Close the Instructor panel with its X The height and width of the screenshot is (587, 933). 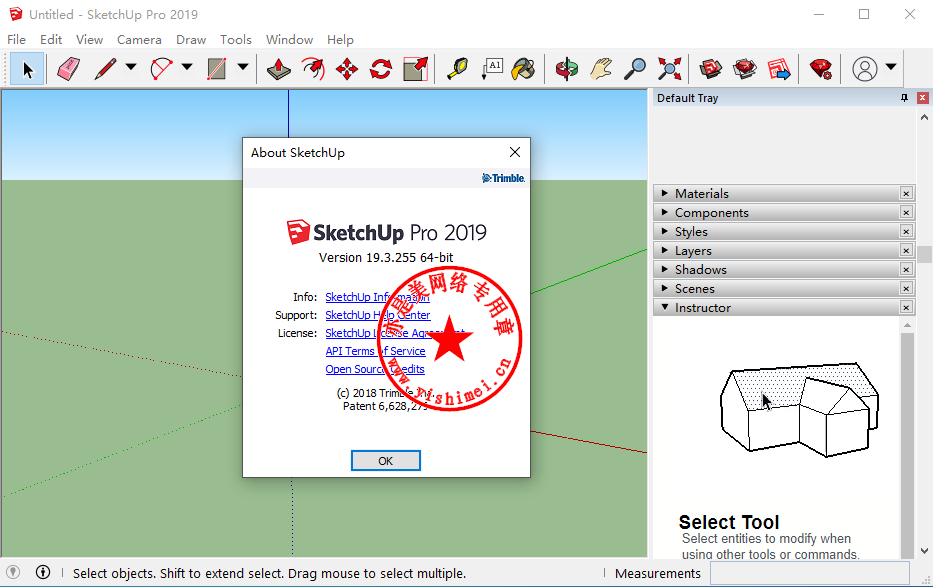click(906, 307)
